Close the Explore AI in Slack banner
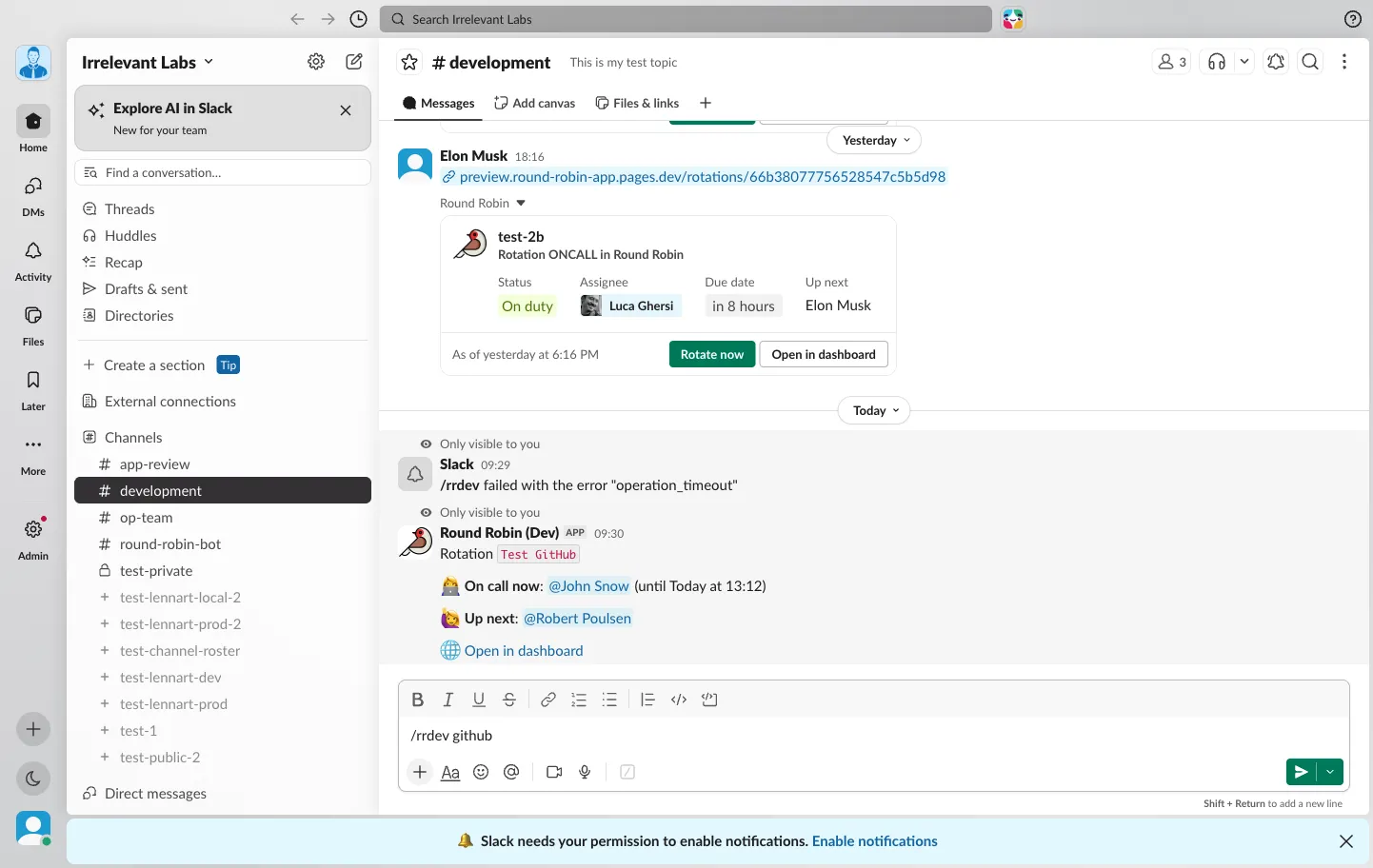 346,110
